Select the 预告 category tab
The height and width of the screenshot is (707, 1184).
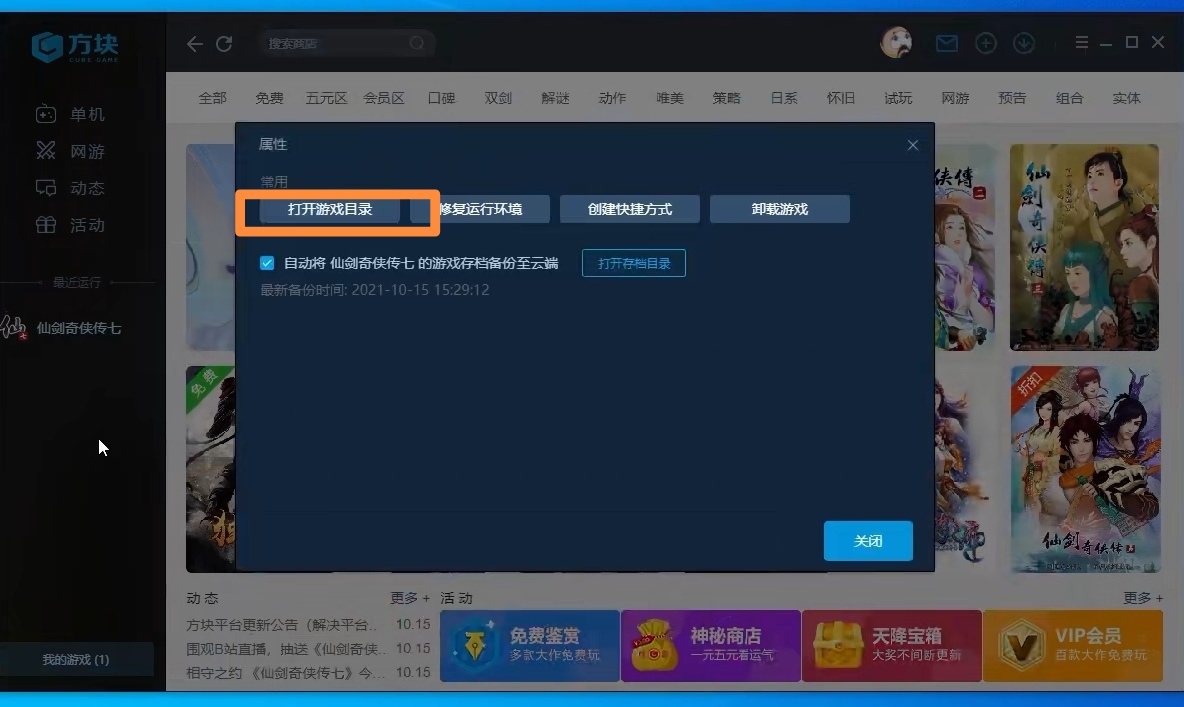tap(1012, 98)
